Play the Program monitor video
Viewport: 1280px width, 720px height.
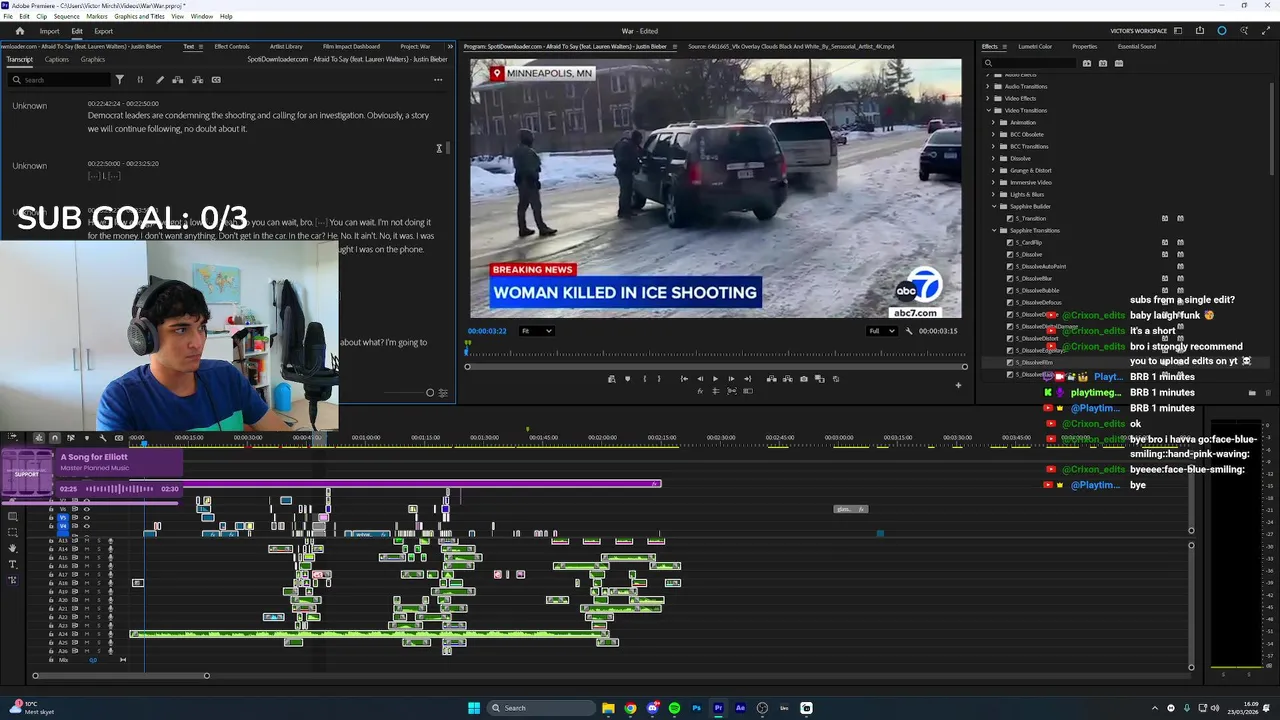point(715,379)
